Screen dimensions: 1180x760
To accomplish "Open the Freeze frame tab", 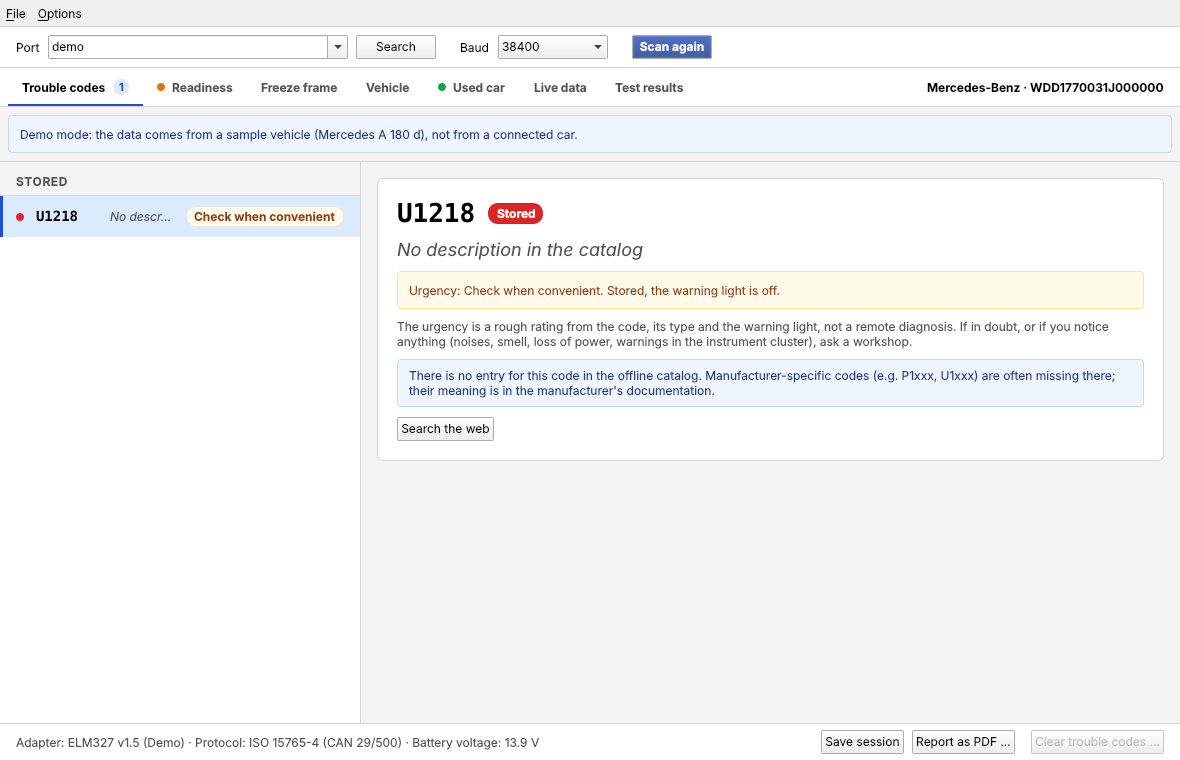I will click(299, 87).
